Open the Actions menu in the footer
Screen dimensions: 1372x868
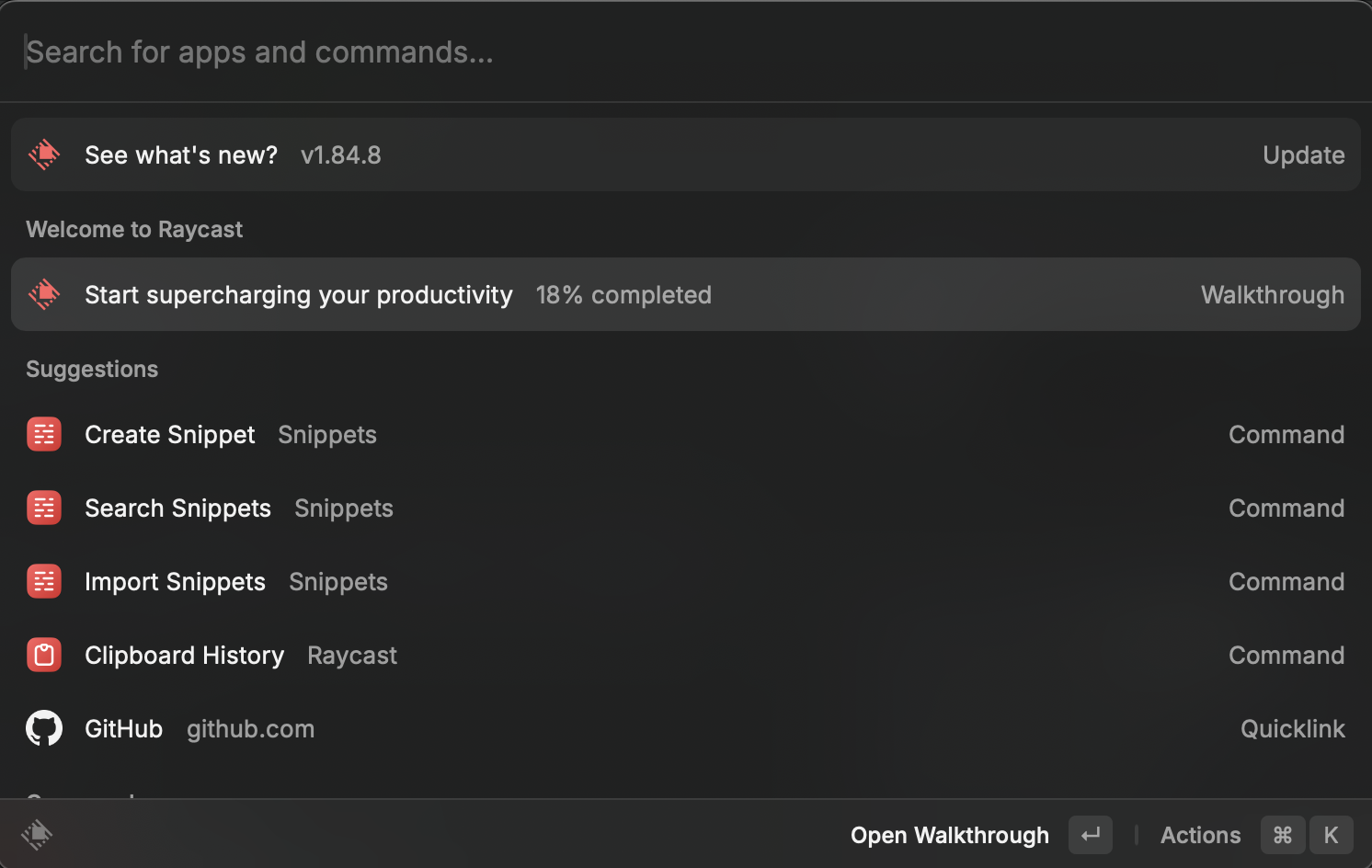1200,835
